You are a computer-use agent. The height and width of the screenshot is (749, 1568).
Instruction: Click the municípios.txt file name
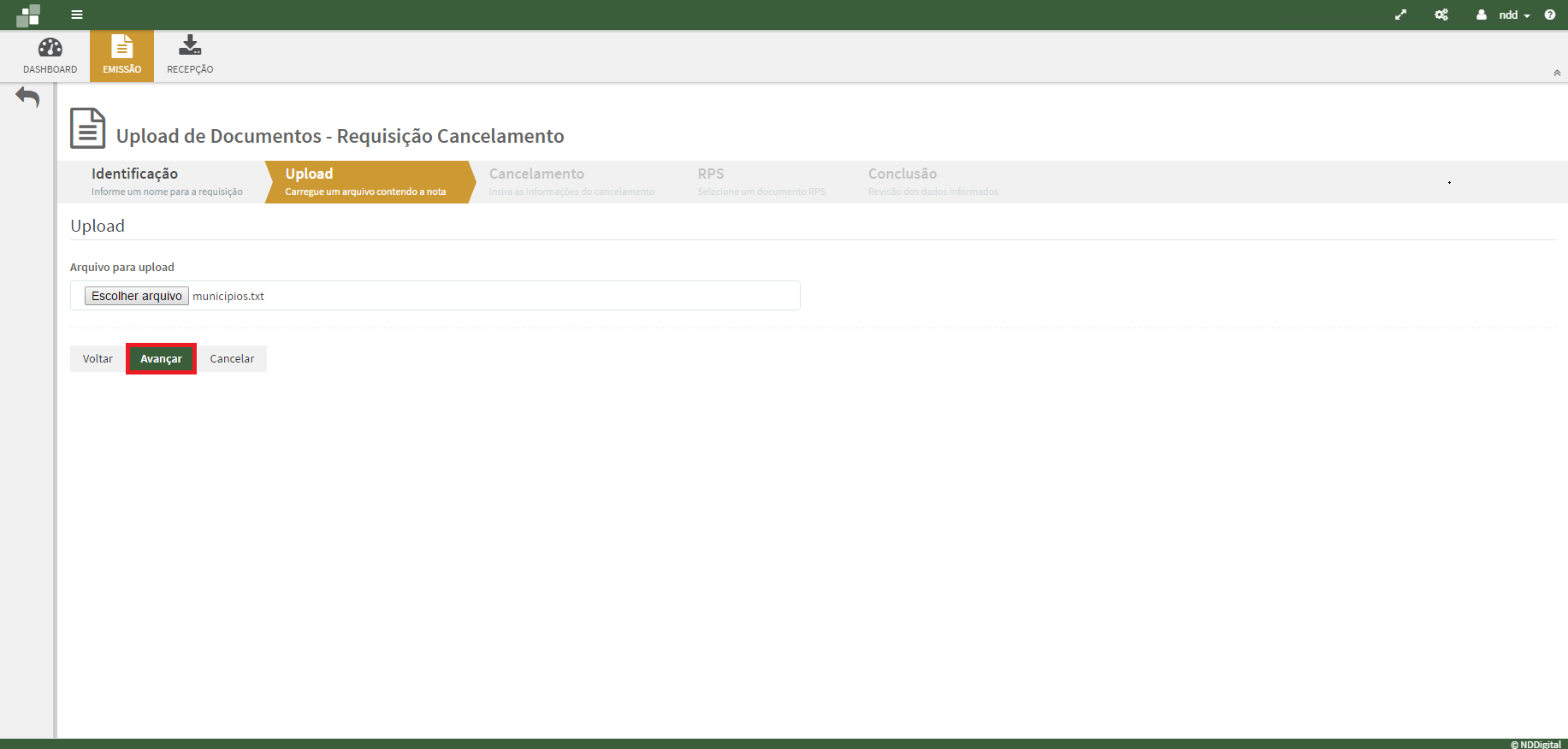point(228,297)
